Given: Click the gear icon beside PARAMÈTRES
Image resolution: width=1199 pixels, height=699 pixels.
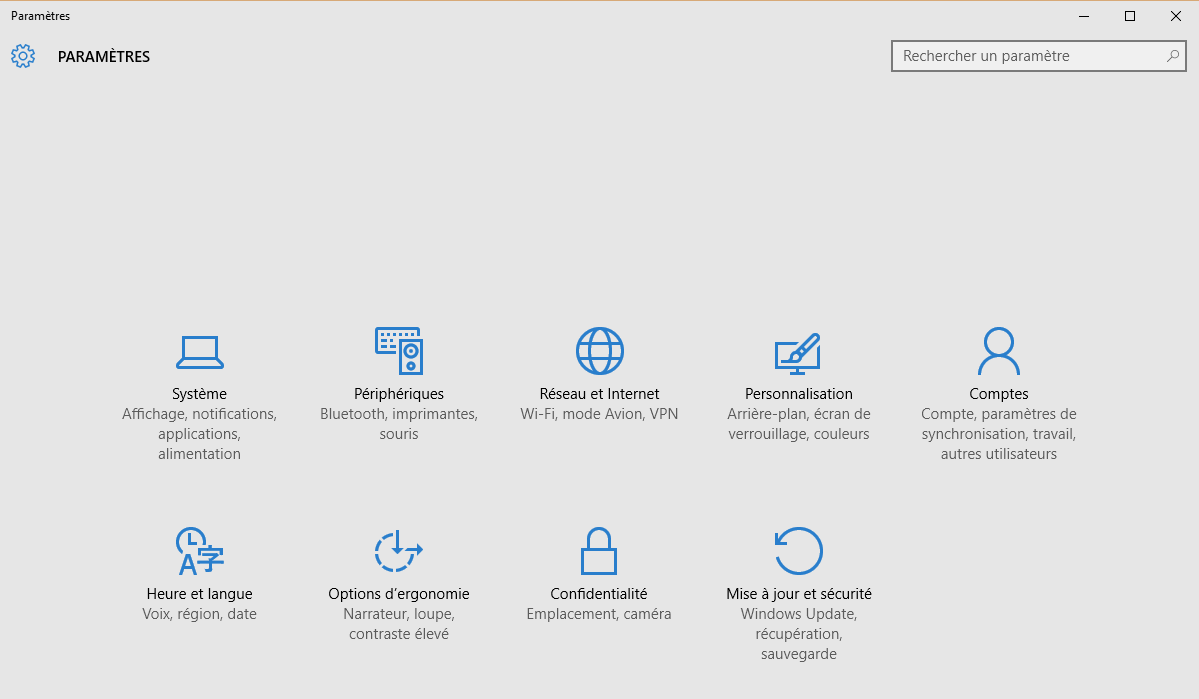Looking at the screenshot, I should [x=23, y=56].
